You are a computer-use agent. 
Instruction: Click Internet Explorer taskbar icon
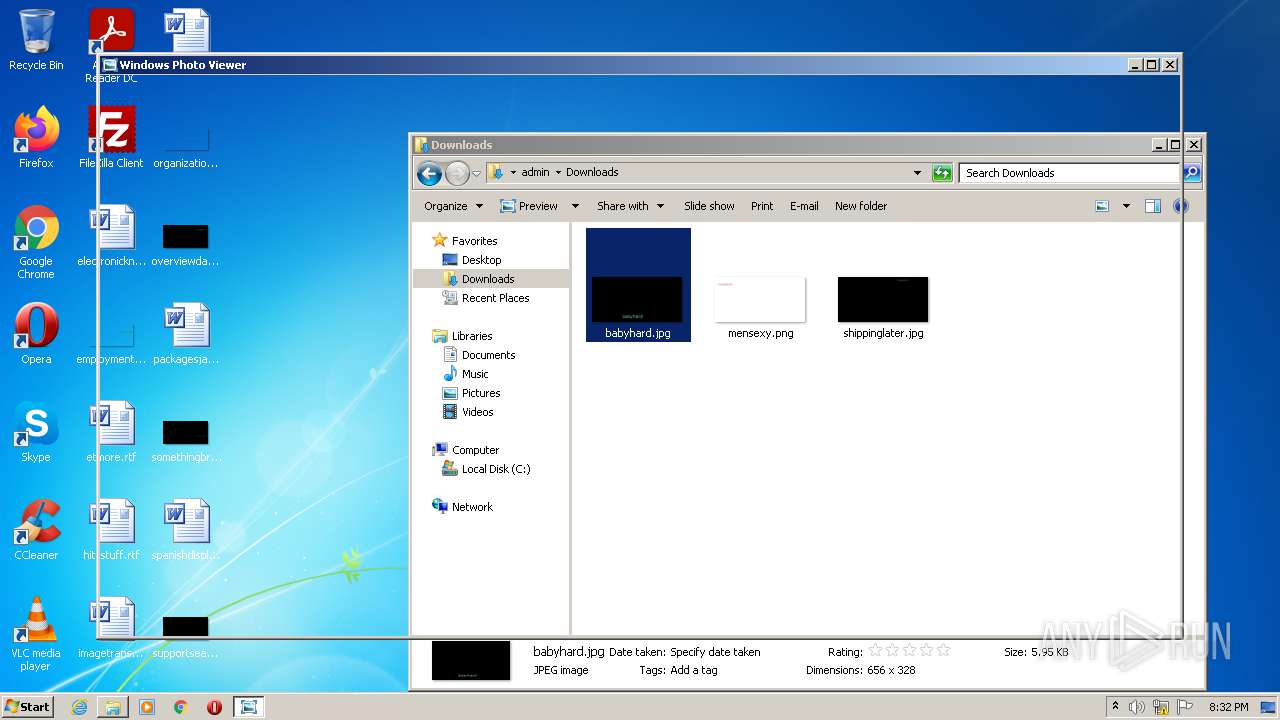79,707
